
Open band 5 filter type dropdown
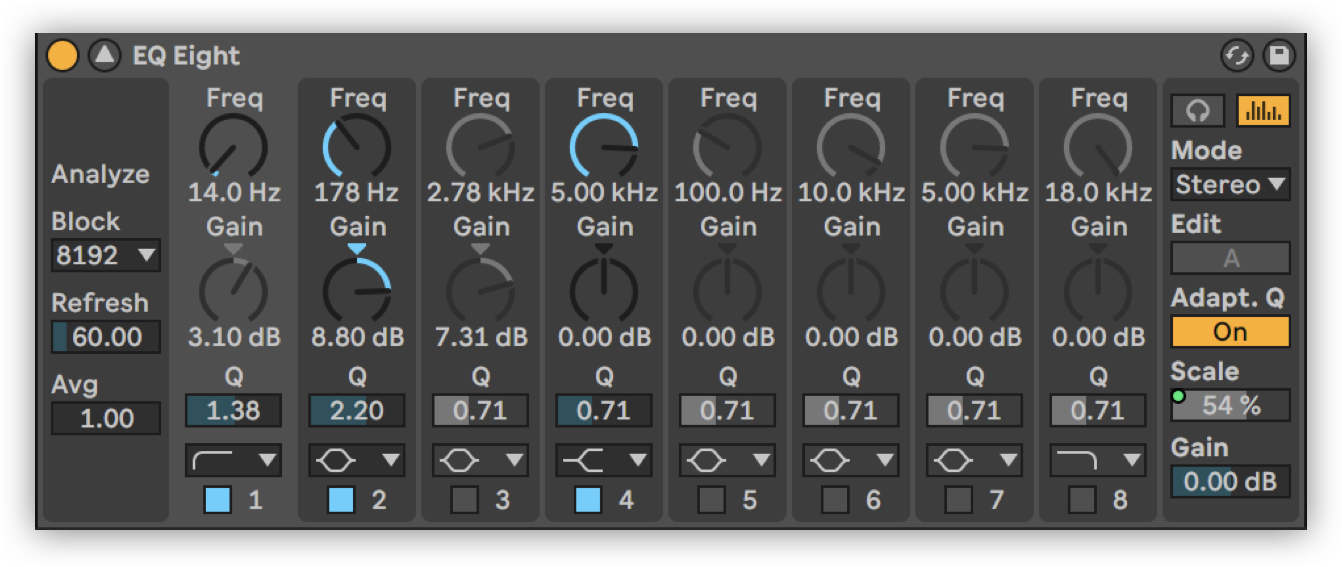point(728,460)
